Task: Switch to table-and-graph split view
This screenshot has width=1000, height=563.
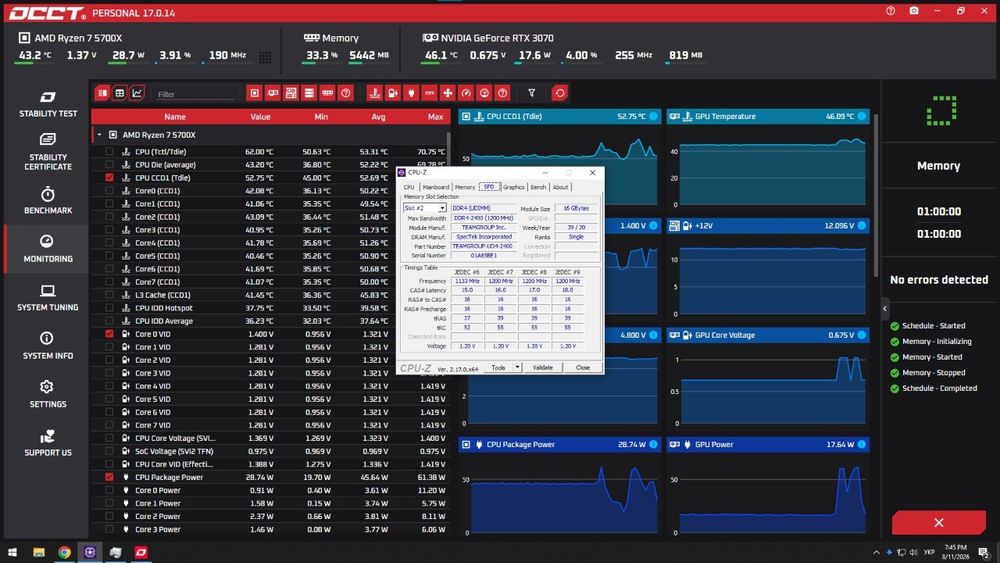Action: [x=102, y=93]
